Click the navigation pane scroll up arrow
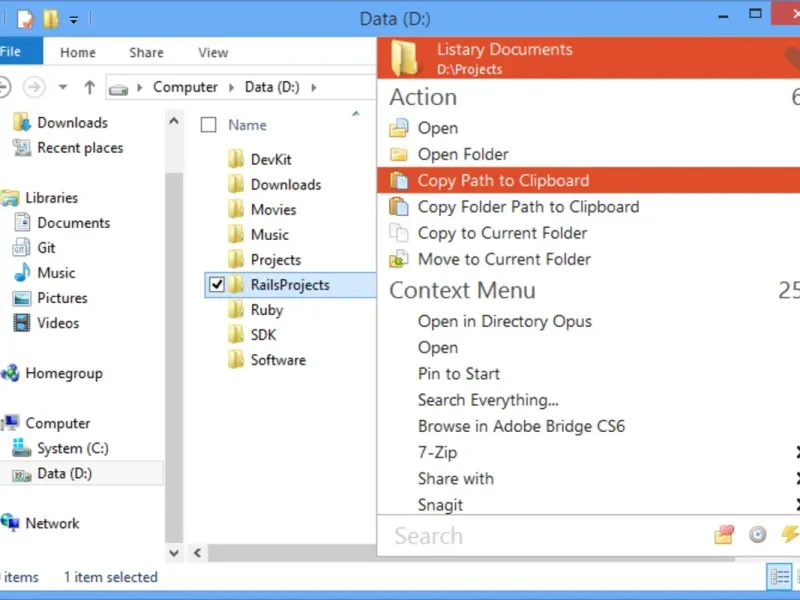Screen dimensions: 800x600 [x=174, y=121]
